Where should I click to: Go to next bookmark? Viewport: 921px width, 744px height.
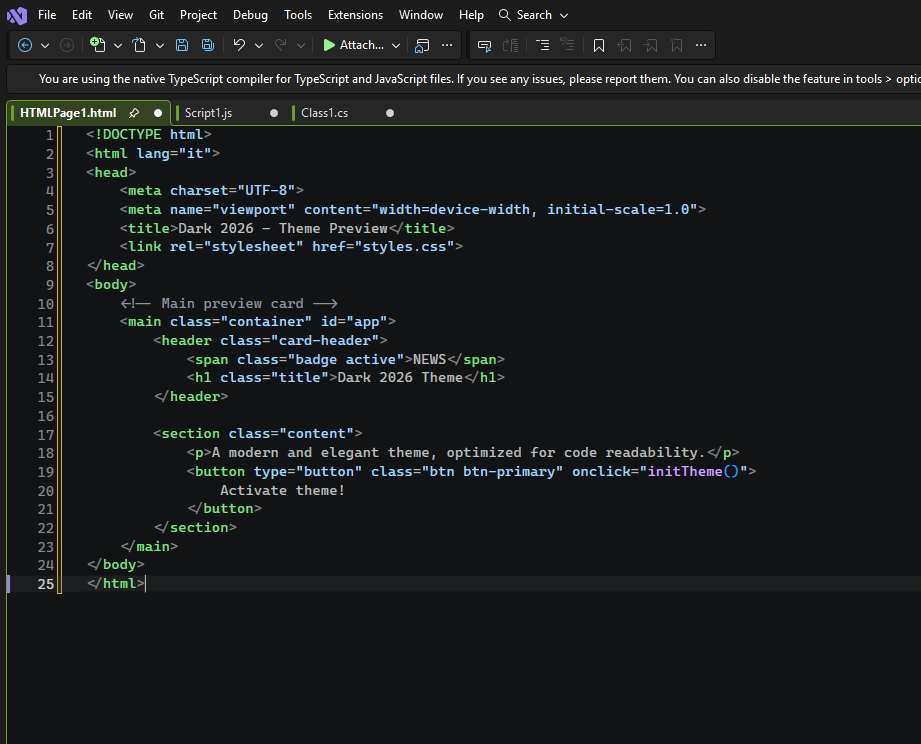650,45
